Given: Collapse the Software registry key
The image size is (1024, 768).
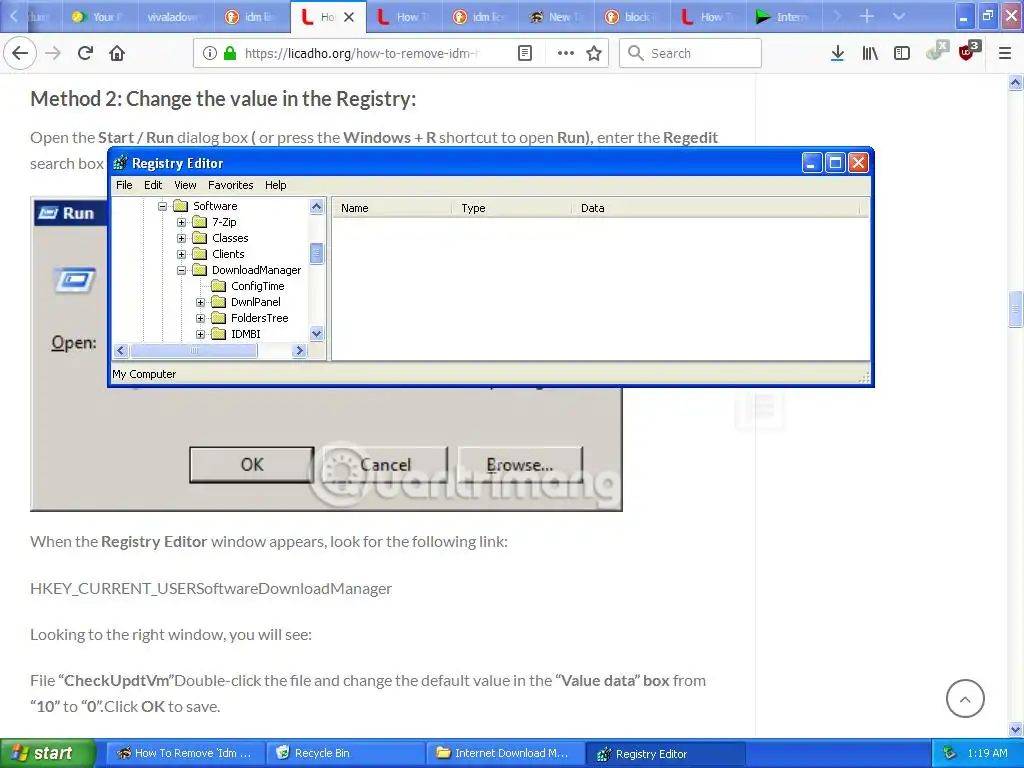Looking at the screenshot, I should [163, 206].
